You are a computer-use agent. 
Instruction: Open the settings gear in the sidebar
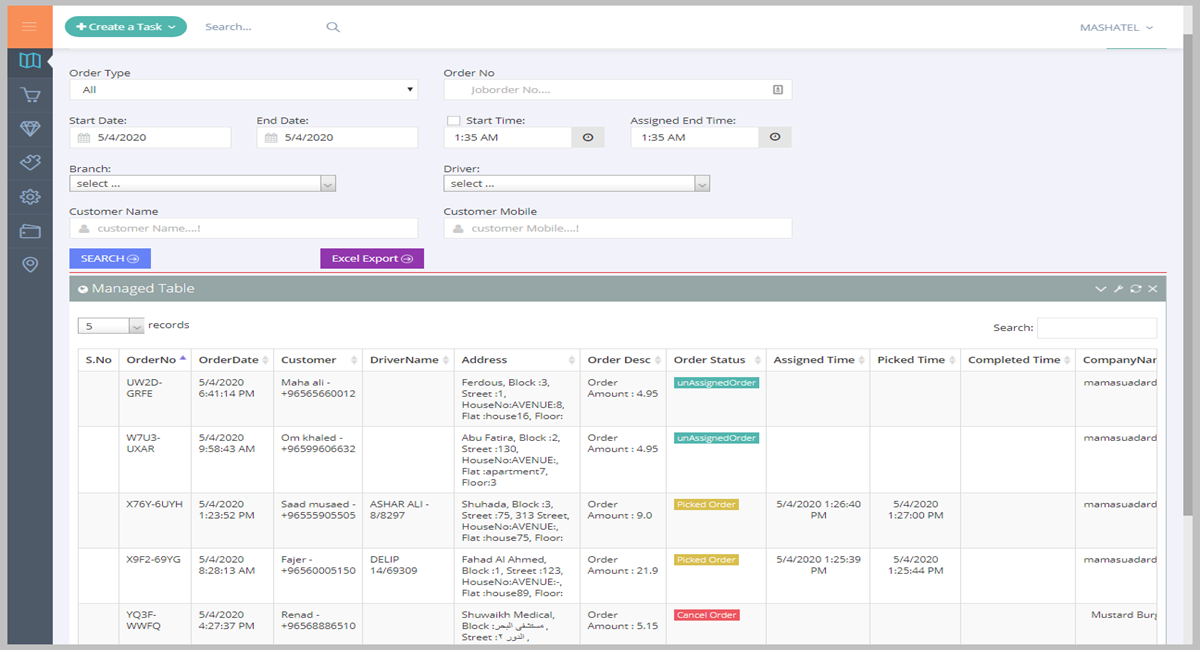coord(30,197)
